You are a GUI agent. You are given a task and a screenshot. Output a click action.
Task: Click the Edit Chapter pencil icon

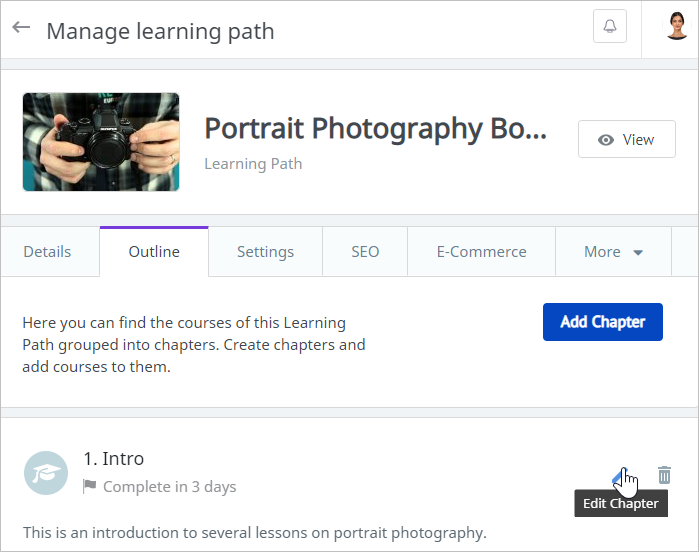[620, 475]
